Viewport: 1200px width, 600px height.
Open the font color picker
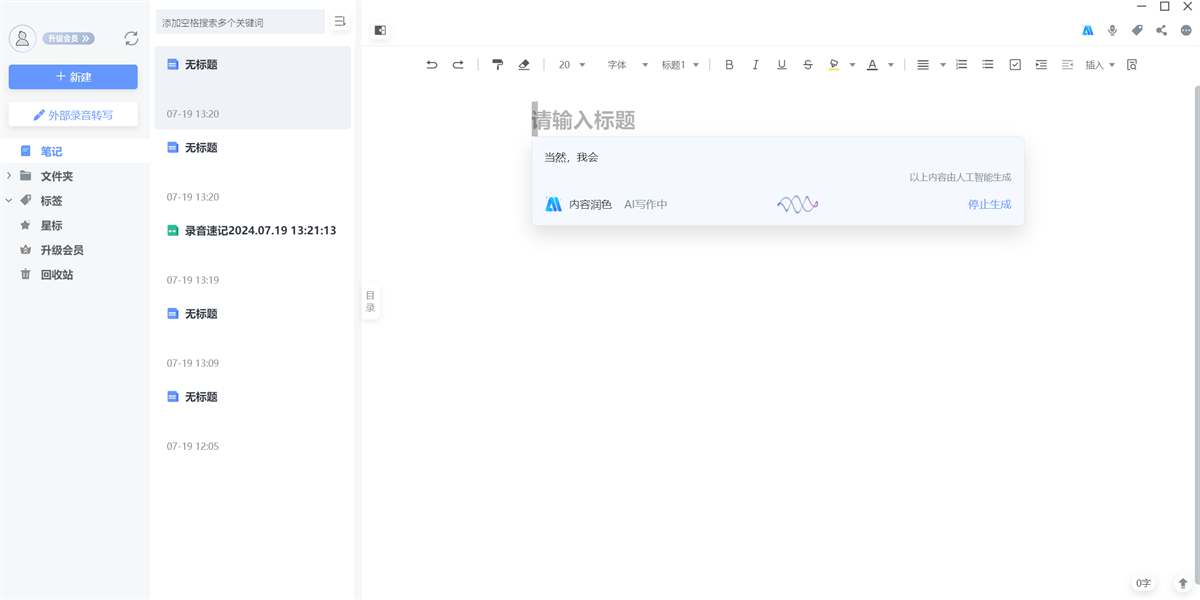(873, 64)
